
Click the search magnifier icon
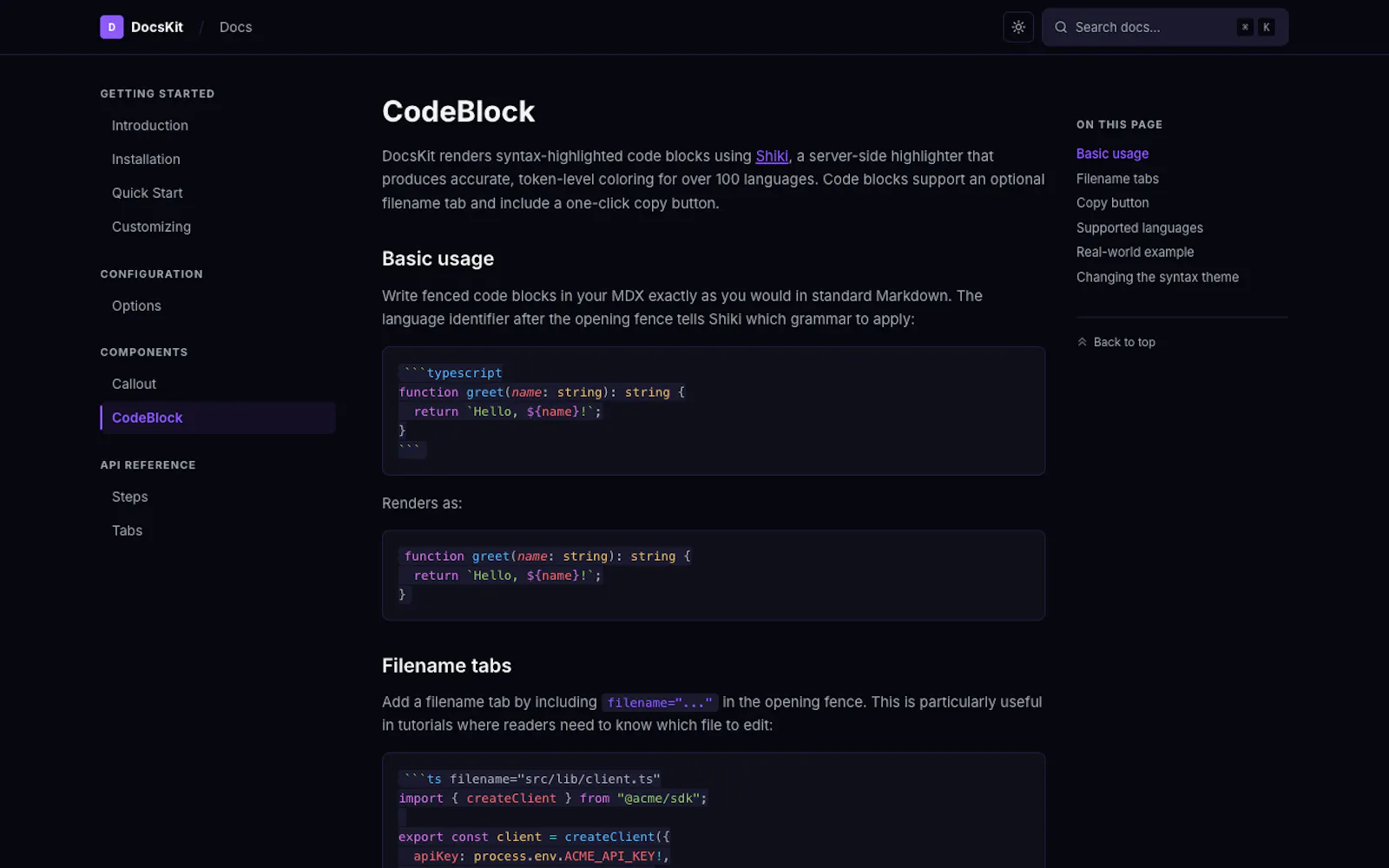coord(1061,27)
